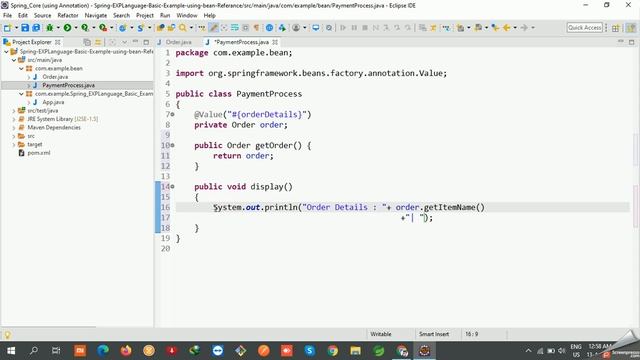The height and width of the screenshot is (360, 640).
Task: Select PaymentProcess.java in the tree
Action: tap(68, 85)
